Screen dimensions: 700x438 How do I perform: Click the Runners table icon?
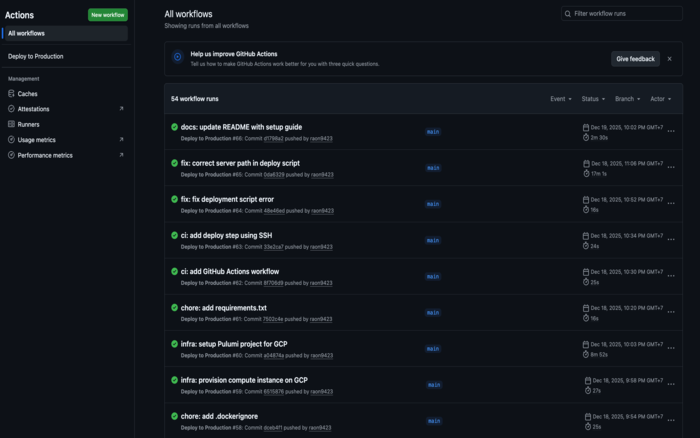coord(11,124)
